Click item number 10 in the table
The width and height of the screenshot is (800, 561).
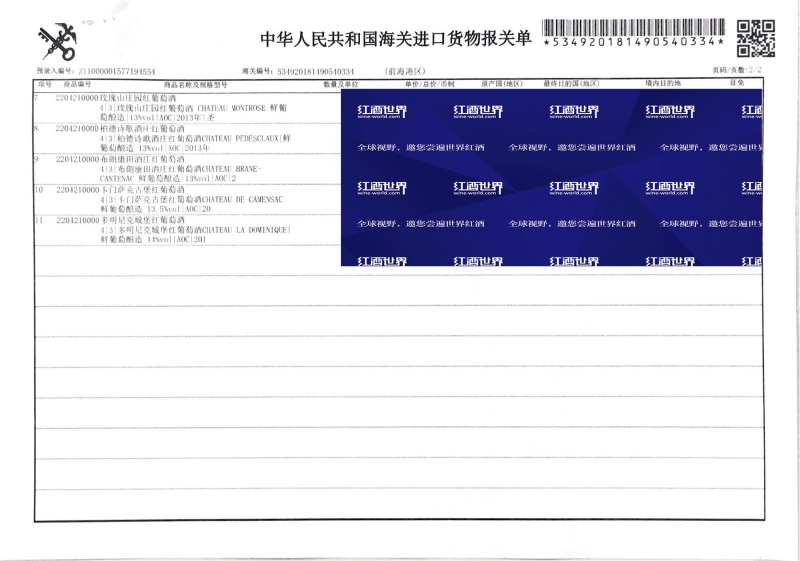[x=39, y=190]
